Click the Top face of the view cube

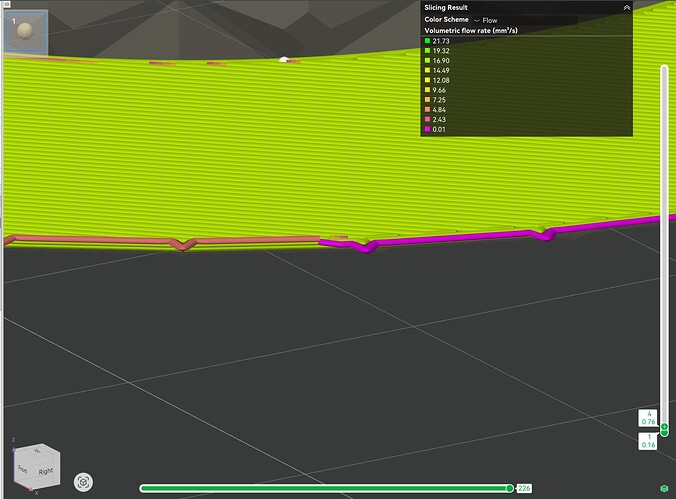[38, 450]
